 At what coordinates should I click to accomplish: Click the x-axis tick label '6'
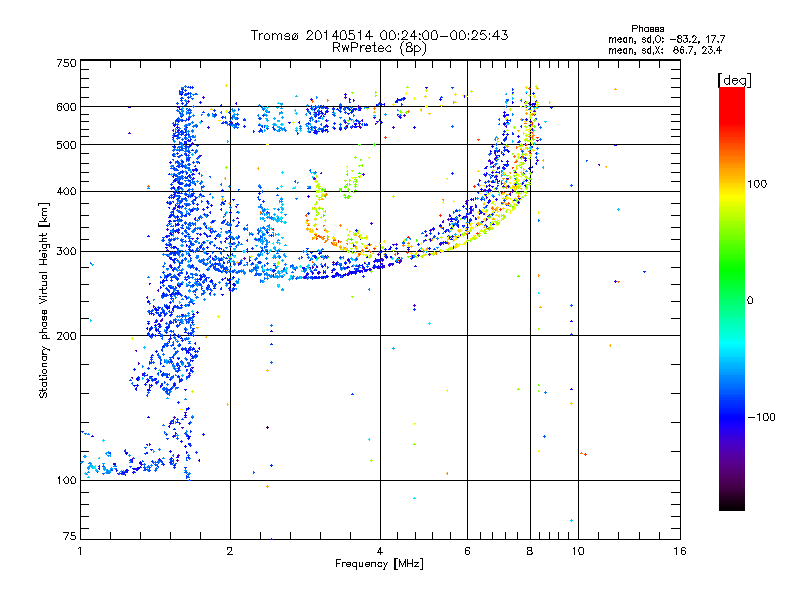(467, 551)
